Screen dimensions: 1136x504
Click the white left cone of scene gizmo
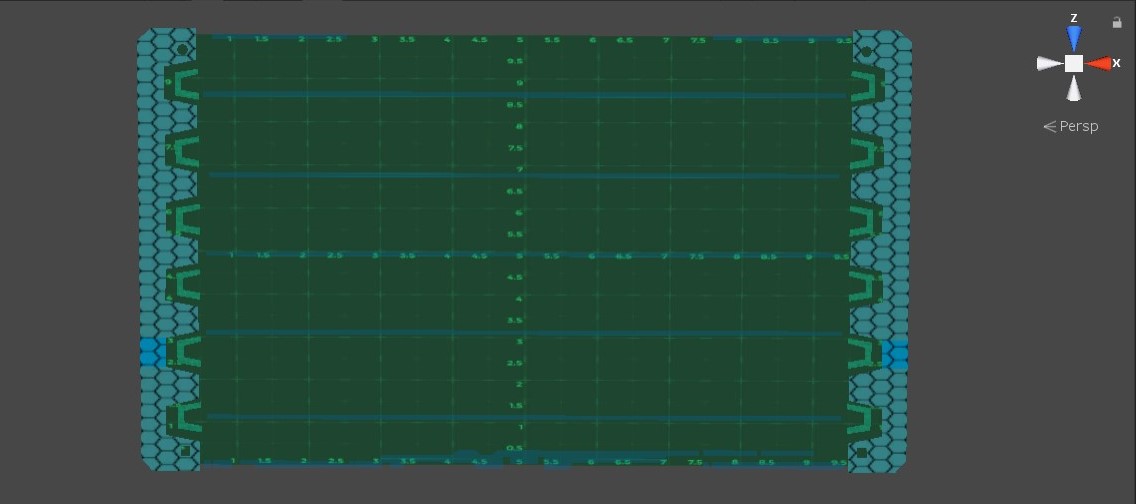click(x=1050, y=64)
